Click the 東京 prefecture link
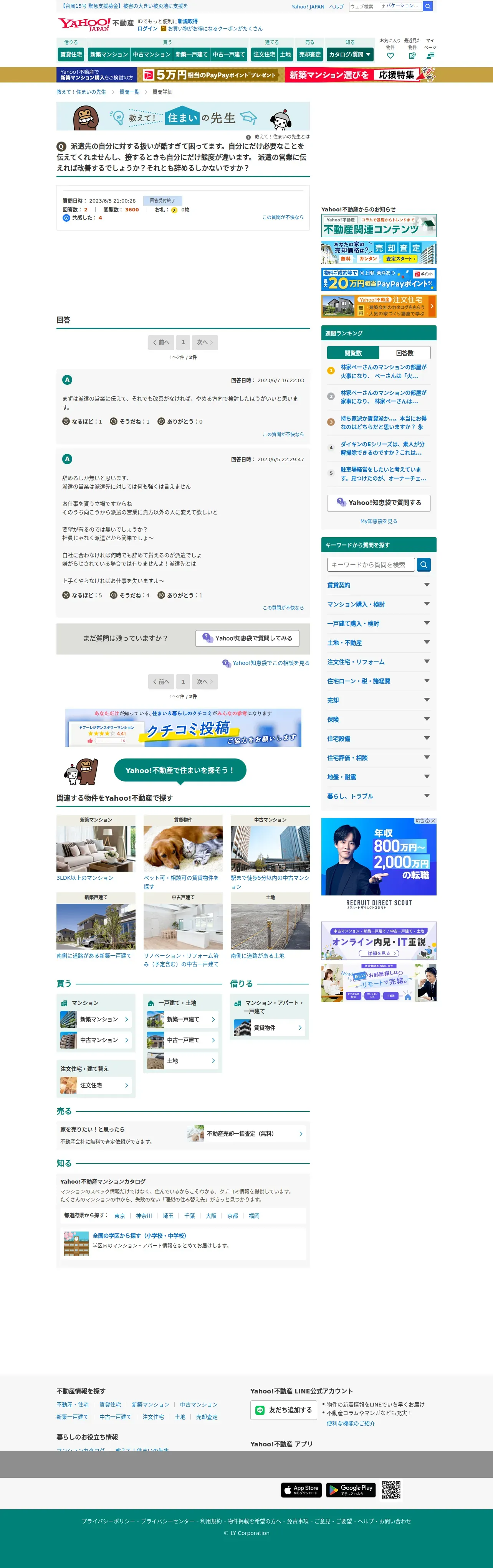 119,1216
